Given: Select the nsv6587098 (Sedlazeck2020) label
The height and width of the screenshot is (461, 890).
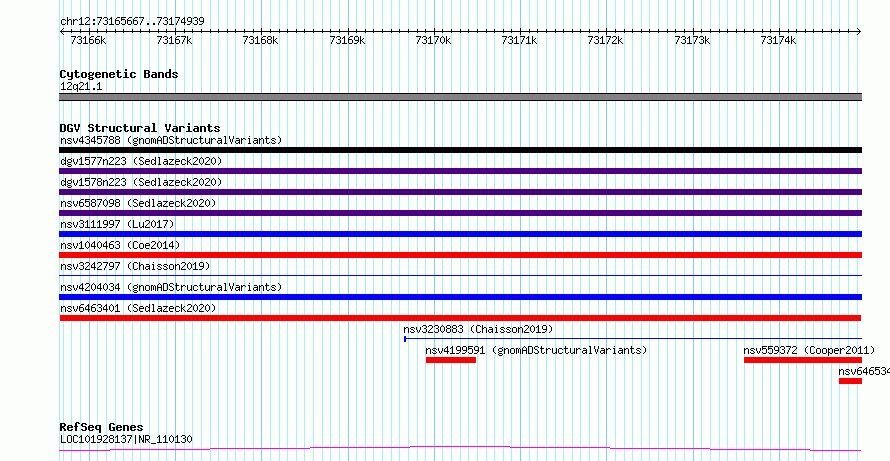Looking at the screenshot, I should [x=138, y=203].
